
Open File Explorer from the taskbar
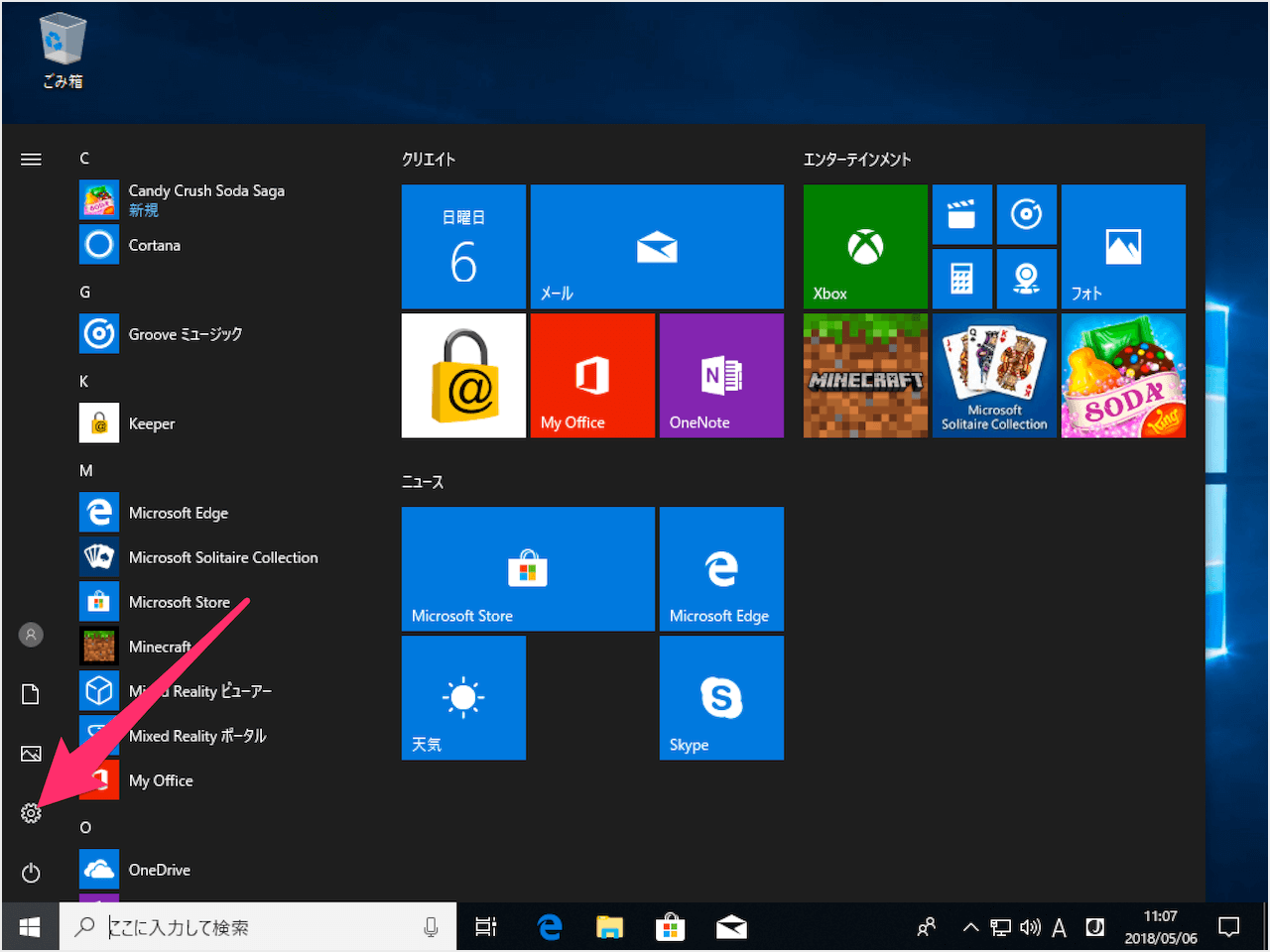pos(609,927)
